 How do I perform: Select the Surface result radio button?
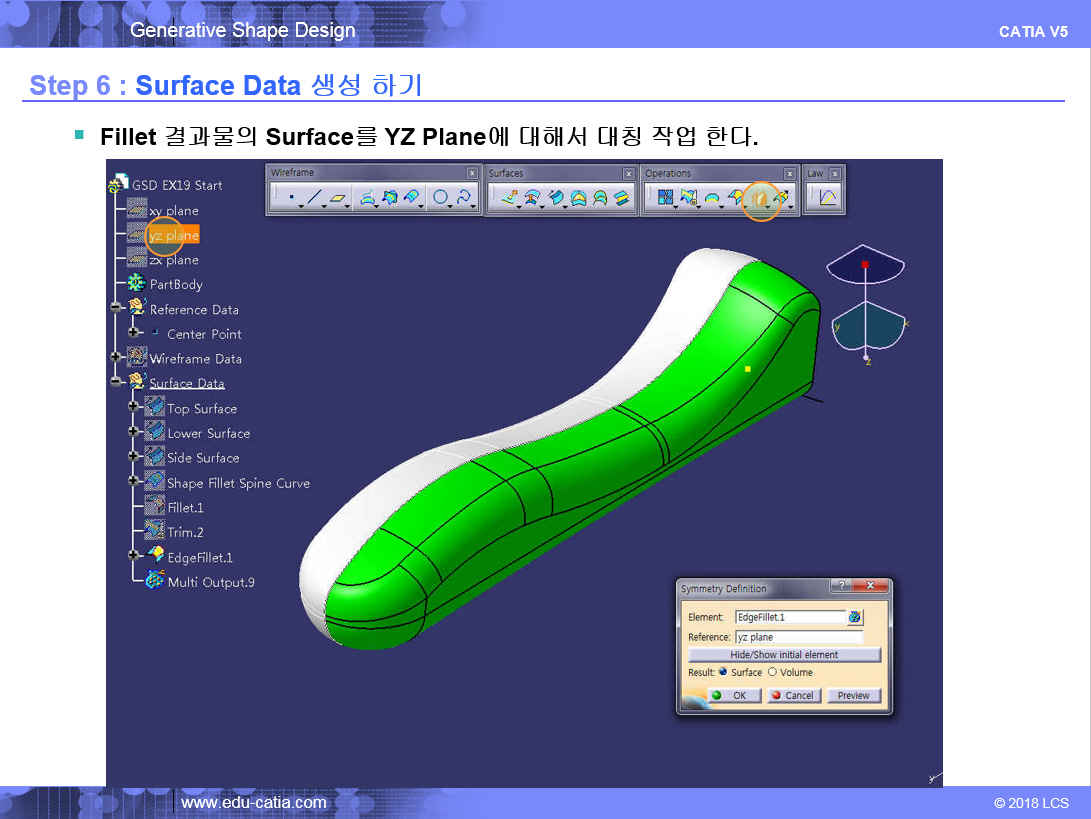(723, 672)
